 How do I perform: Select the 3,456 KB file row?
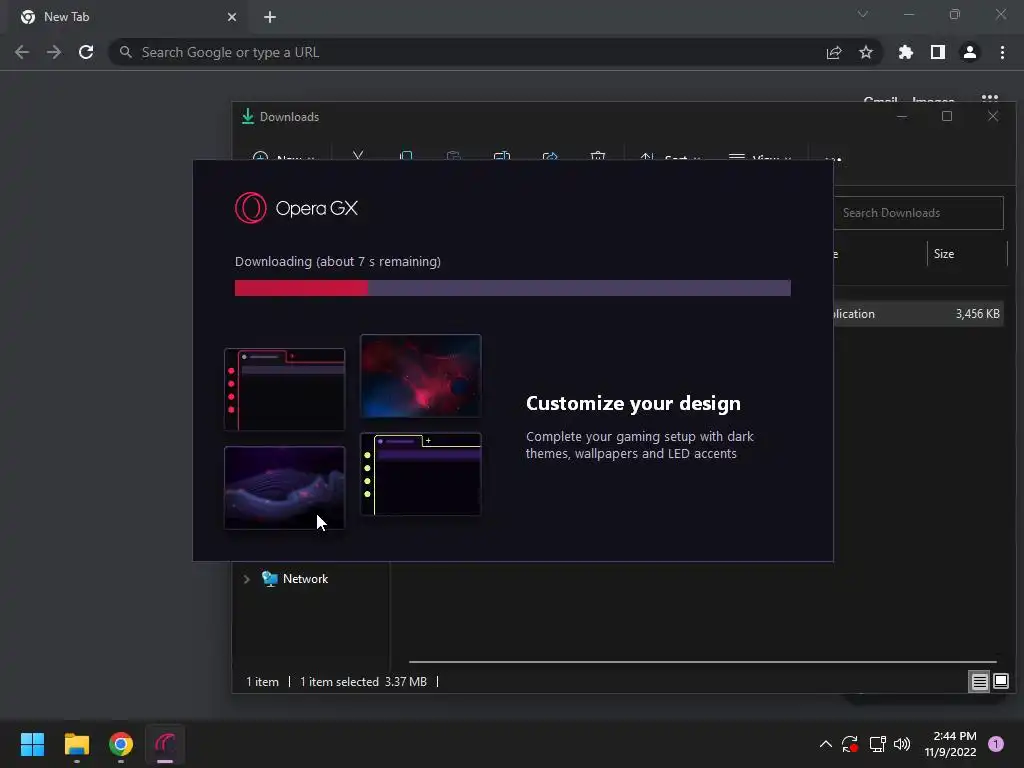pyautogui.click(x=918, y=314)
